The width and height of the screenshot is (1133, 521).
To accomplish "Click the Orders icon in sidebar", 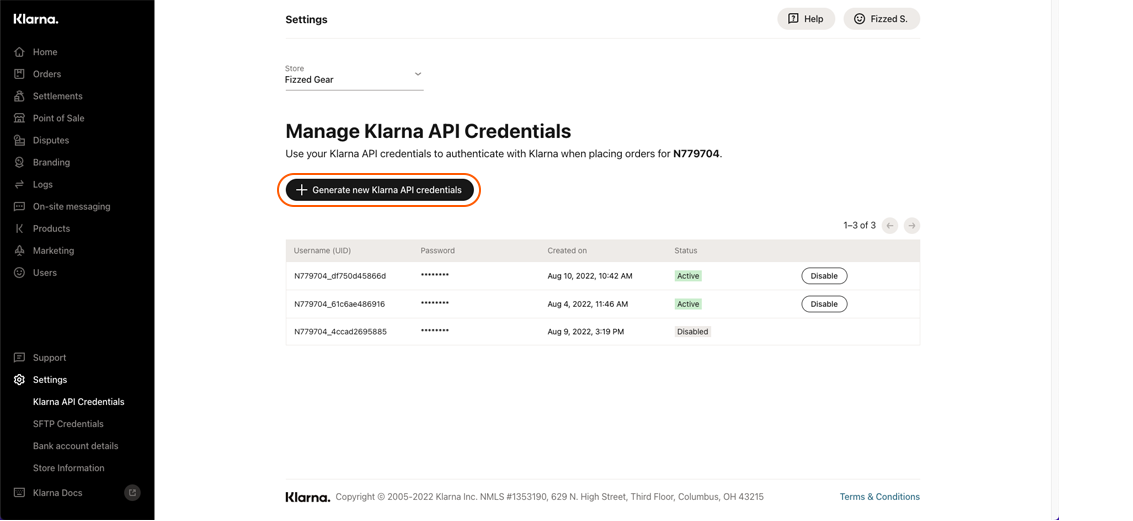I will click(x=20, y=74).
